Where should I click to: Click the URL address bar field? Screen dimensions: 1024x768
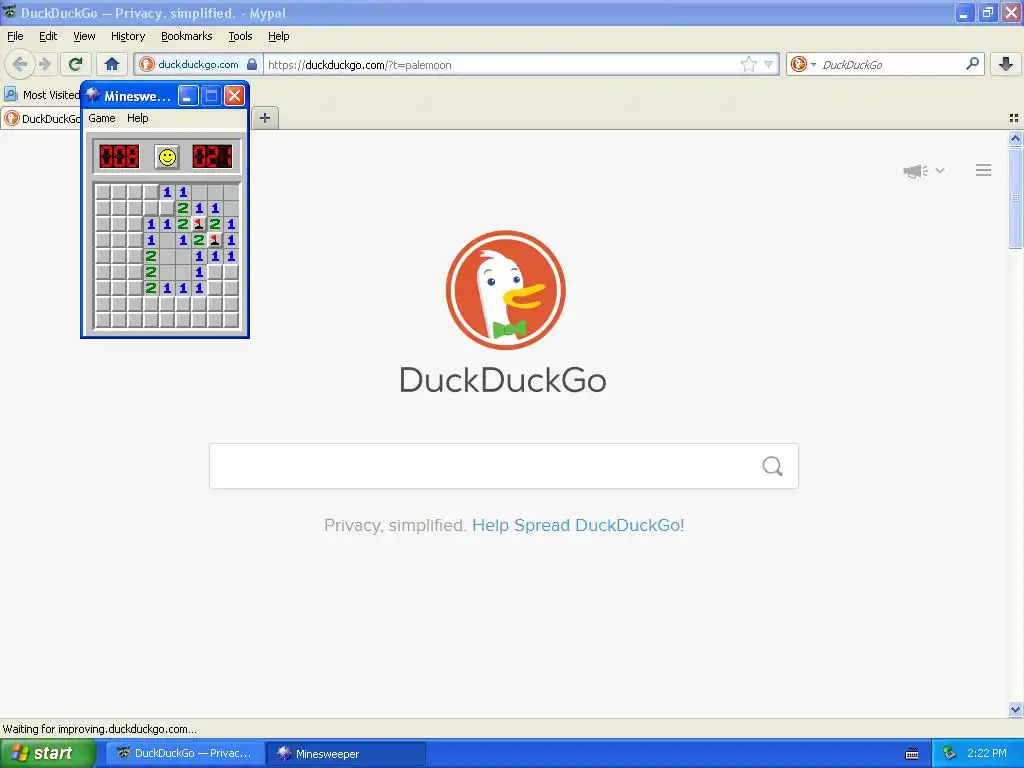tap(501, 65)
